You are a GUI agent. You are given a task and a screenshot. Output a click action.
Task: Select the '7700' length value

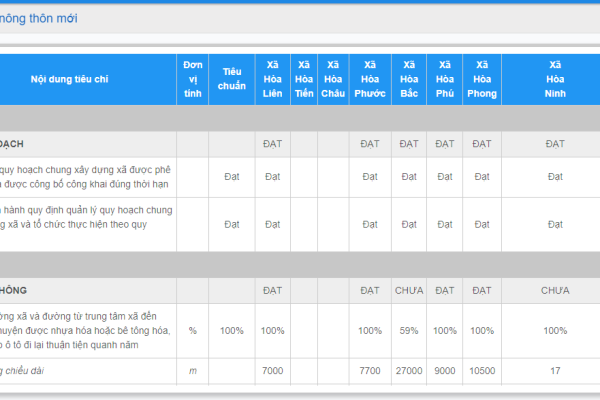click(370, 371)
